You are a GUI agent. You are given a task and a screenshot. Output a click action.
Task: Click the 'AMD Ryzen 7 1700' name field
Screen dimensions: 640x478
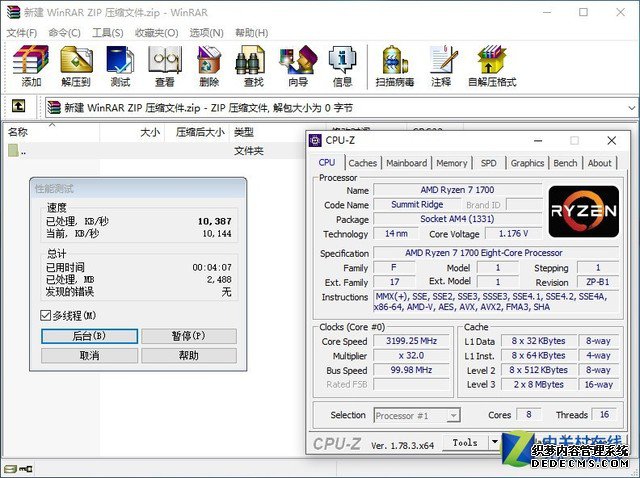[458, 190]
